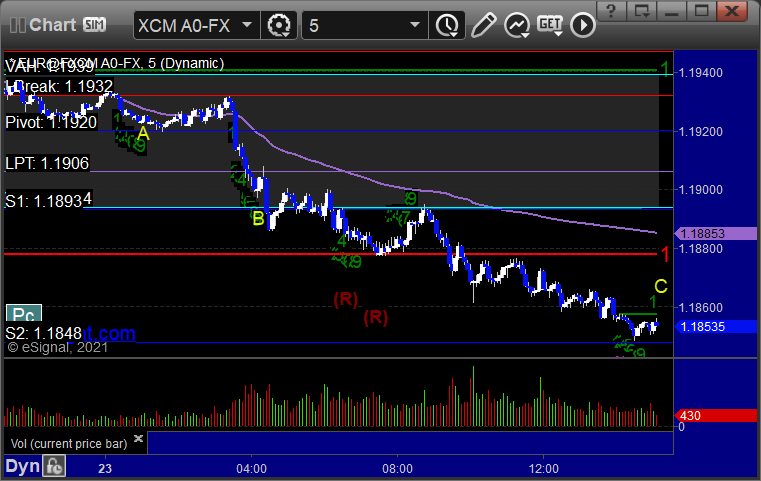Close the Vol study pane
This screenshot has height=481, width=761.
(138, 438)
